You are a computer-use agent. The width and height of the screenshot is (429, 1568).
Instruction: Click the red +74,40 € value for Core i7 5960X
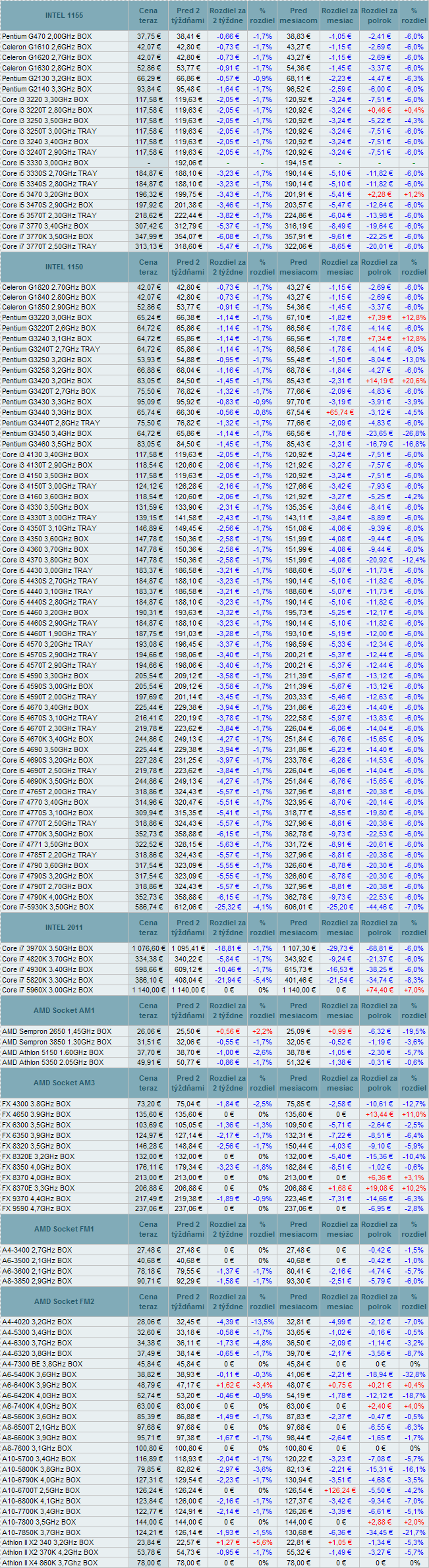pyautogui.click(x=380, y=990)
